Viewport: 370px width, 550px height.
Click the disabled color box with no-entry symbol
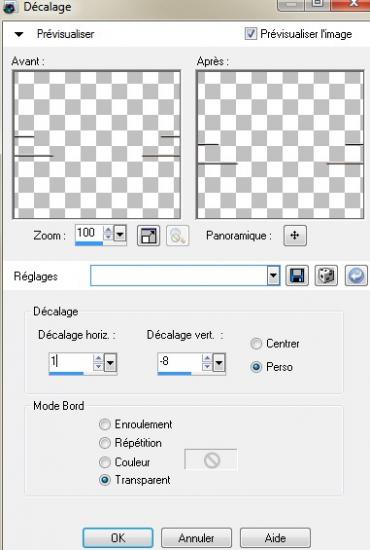pos(211,460)
